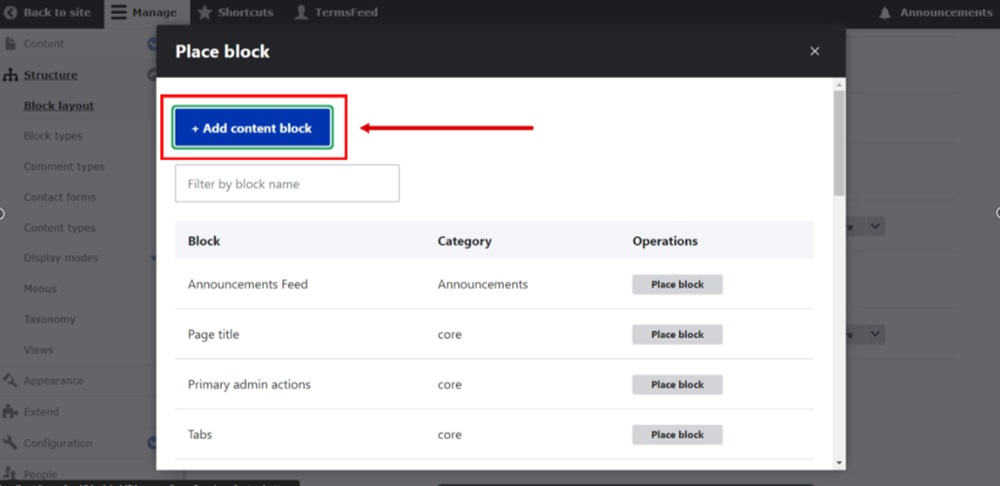Open Configuration in the sidebar

coord(57,443)
